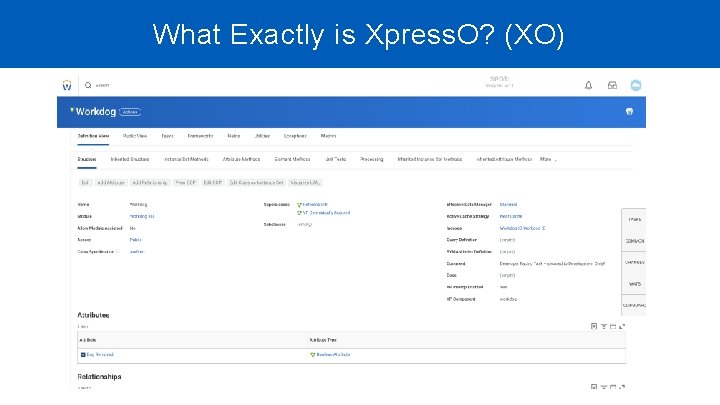
Task: Click the Add Relationship button
Action: pos(150,183)
